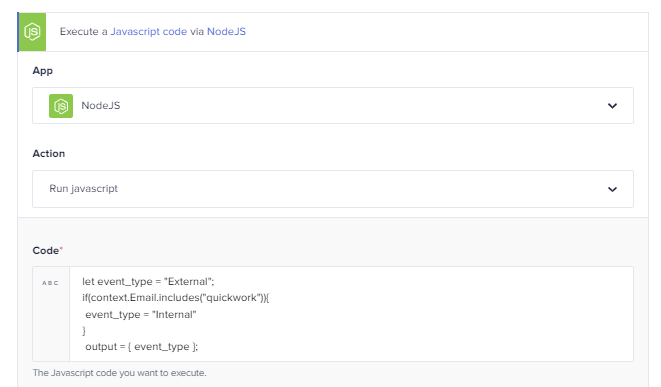Expand the App dropdown chevron
The height and width of the screenshot is (387, 661).
612,106
